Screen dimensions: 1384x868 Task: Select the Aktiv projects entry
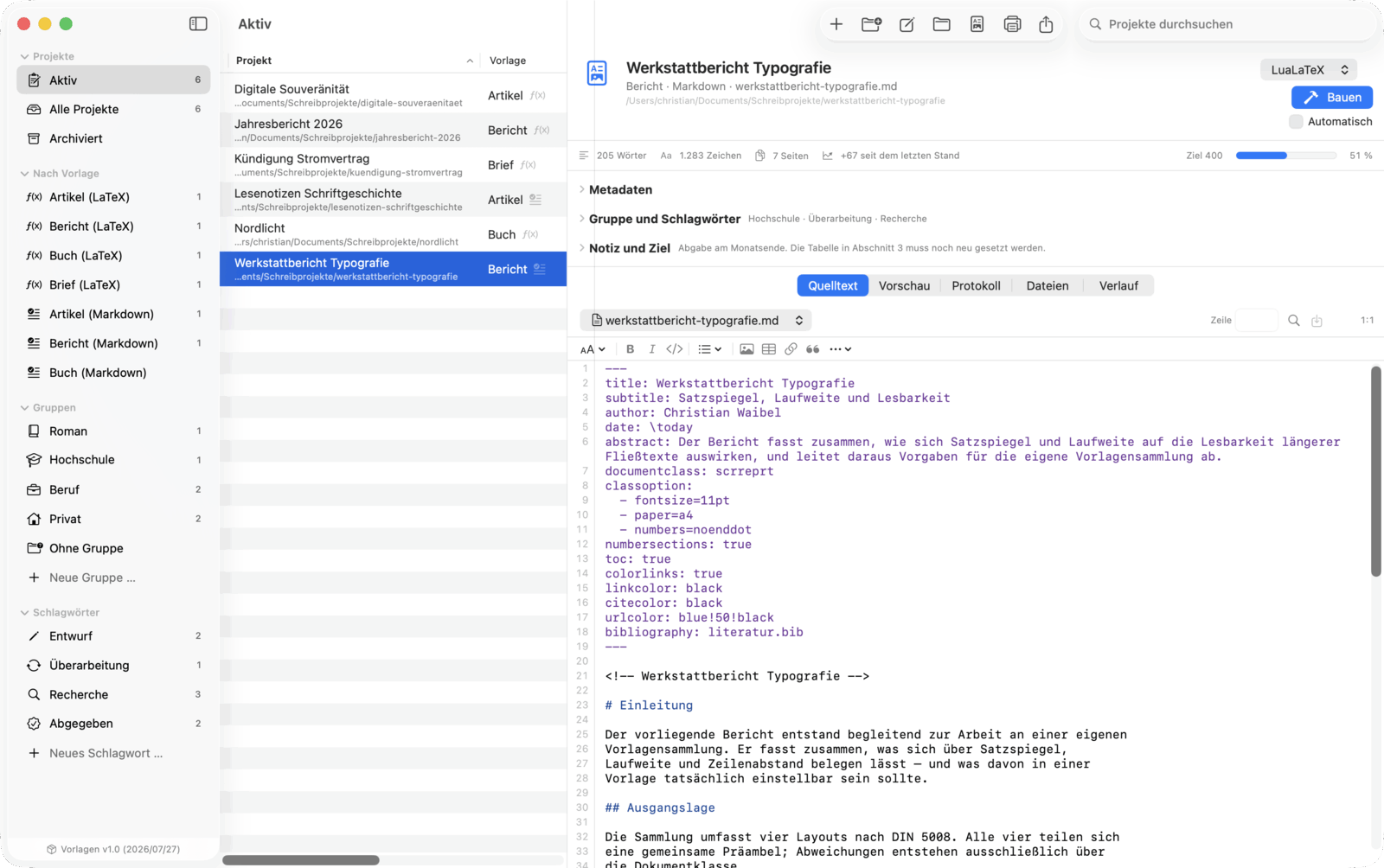click(113, 80)
